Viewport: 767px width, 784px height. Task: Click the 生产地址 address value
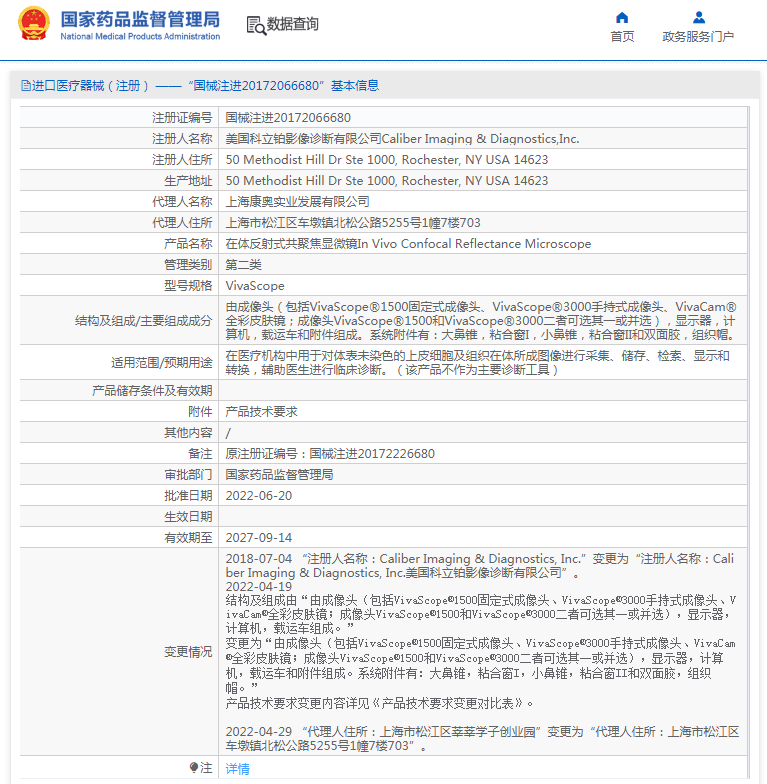pos(386,180)
